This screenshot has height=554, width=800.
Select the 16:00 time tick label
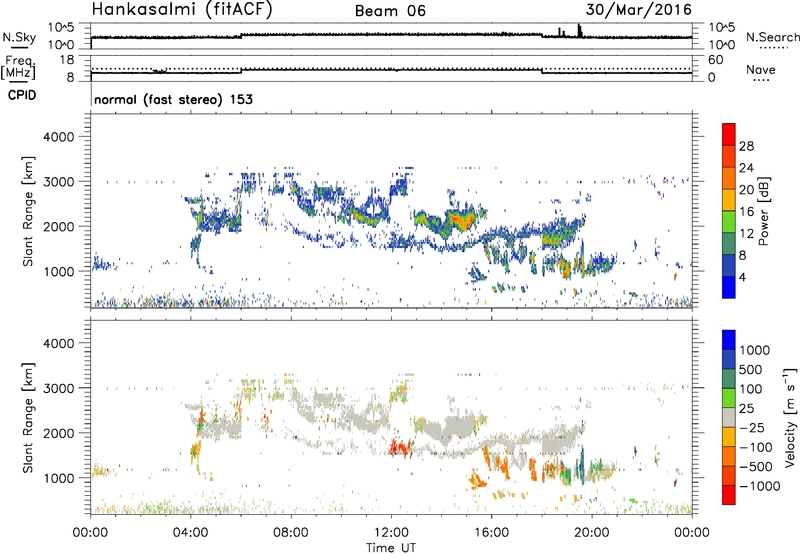click(491, 533)
